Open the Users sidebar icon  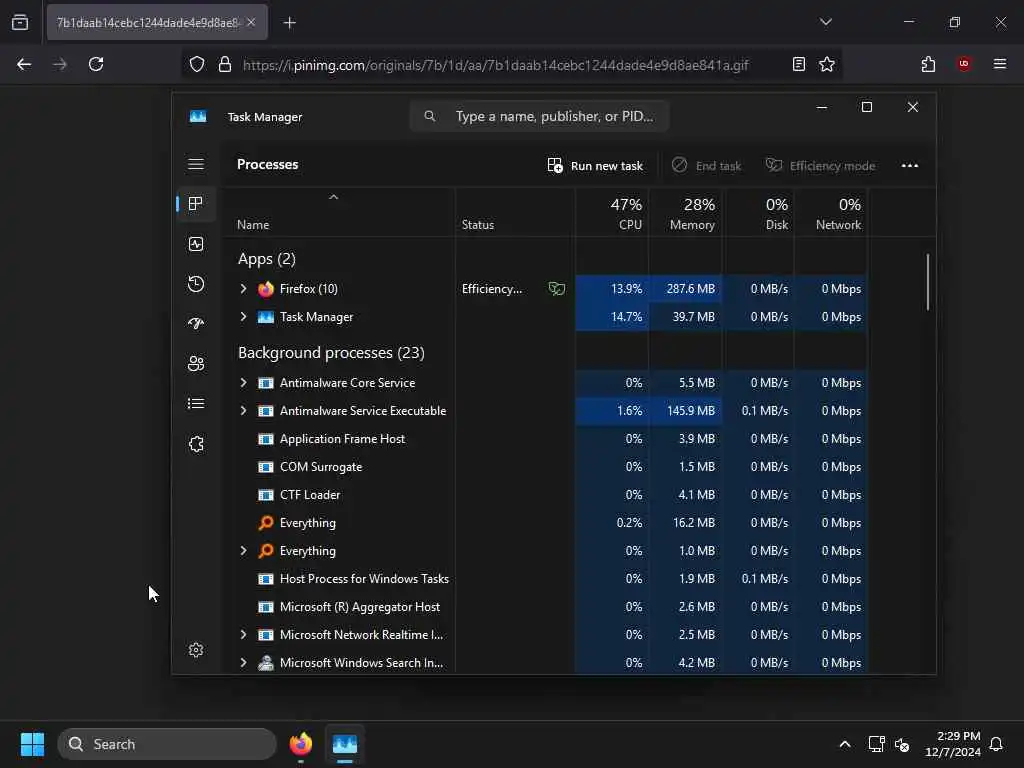[x=196, y=364]
